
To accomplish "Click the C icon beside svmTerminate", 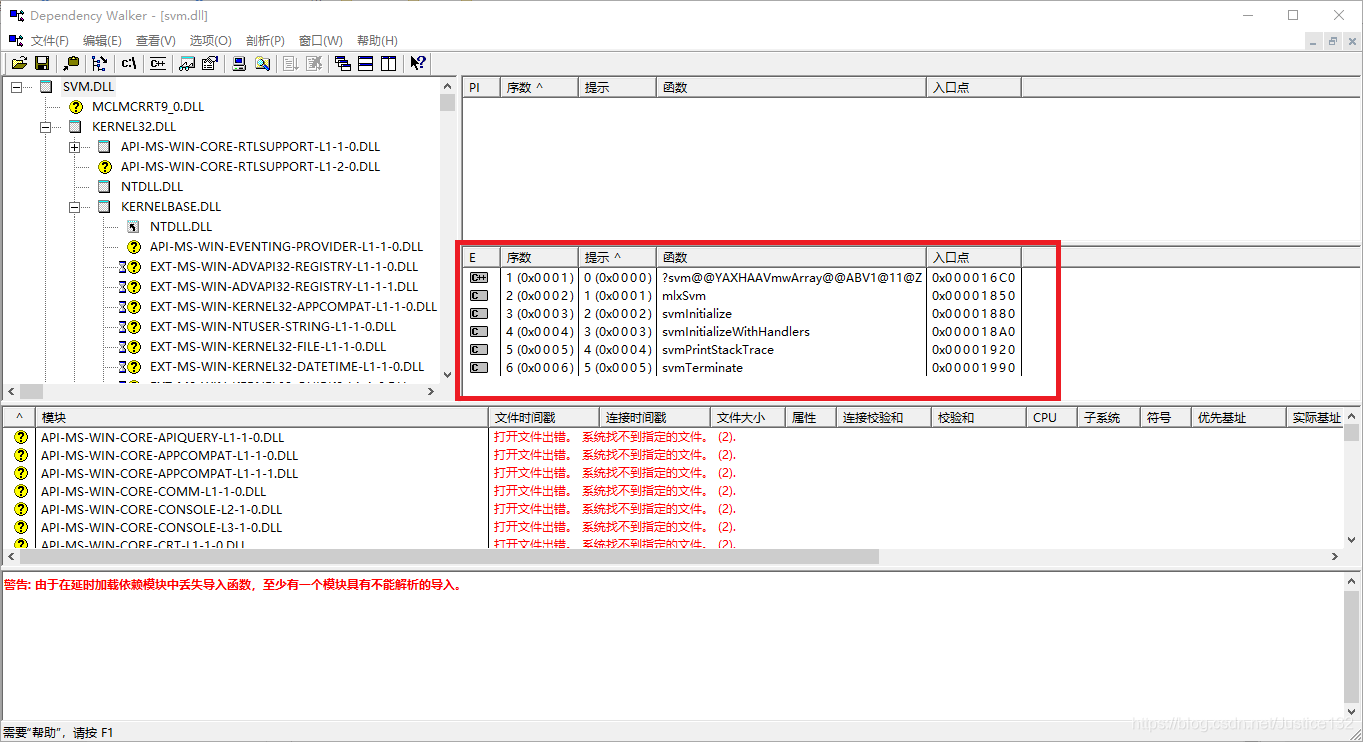I will tap(479, 367).
